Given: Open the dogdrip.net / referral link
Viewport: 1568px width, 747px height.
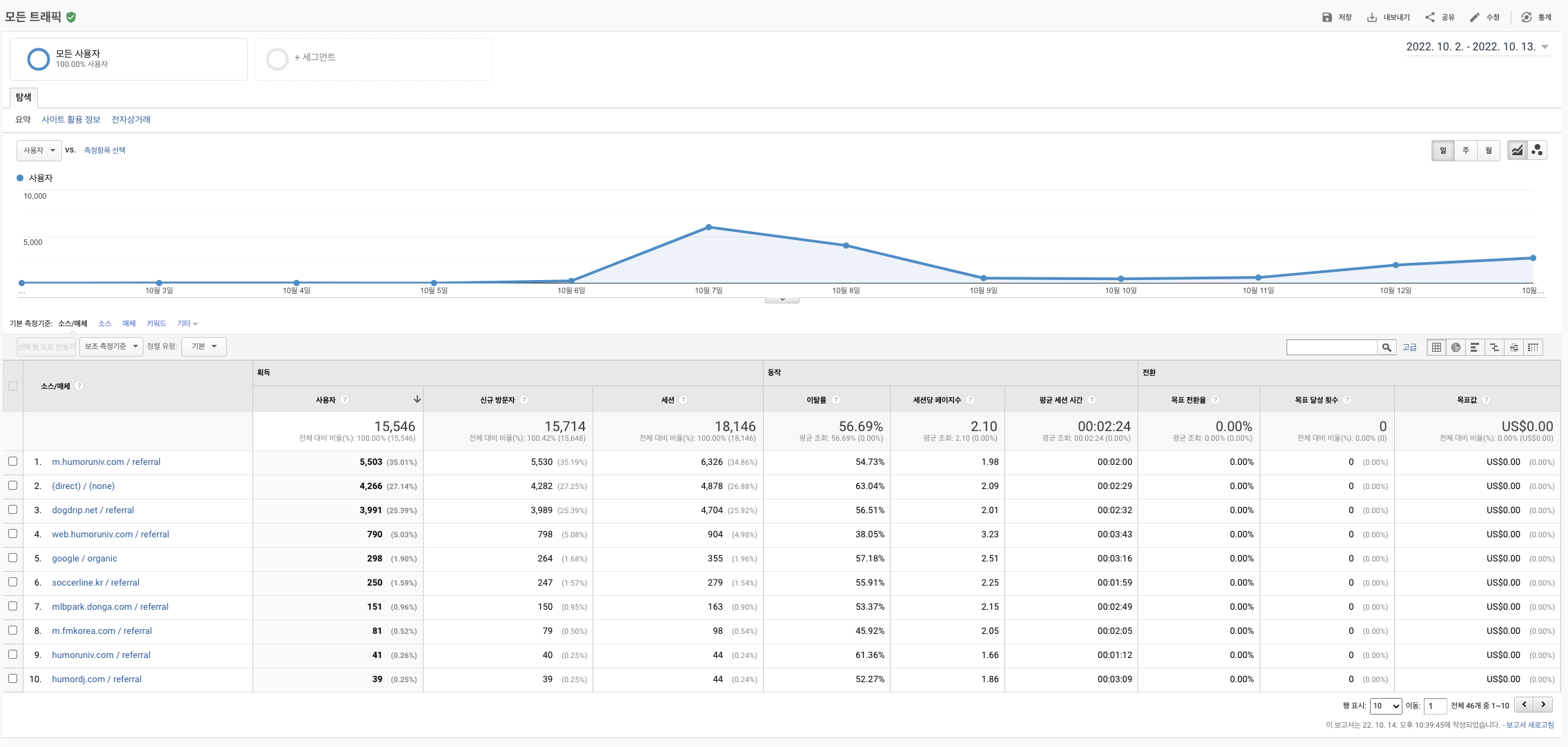Looking at the screenshot, I should (93, 510).
